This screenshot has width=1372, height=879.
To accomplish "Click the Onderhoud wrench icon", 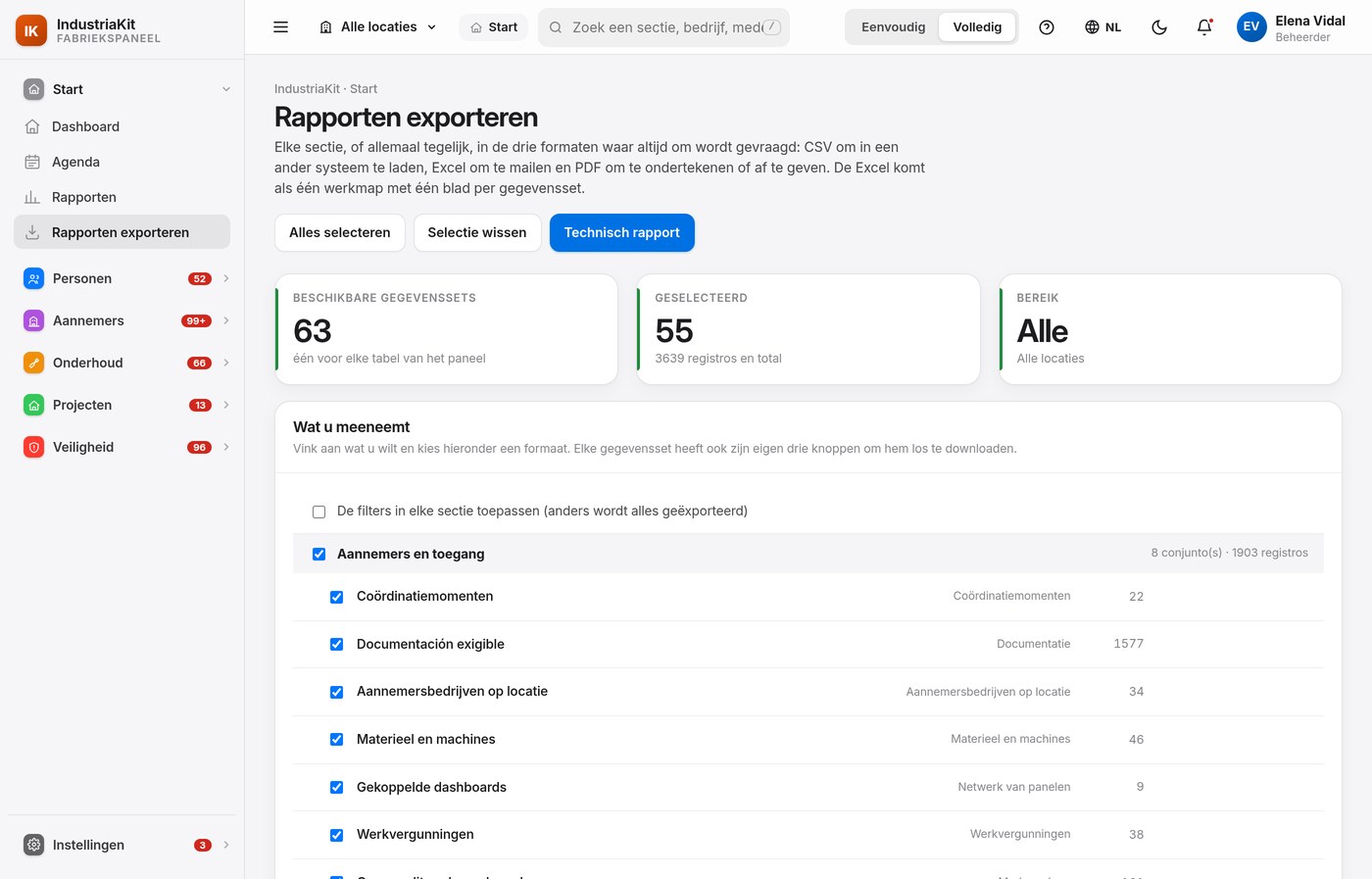I will pos(33,363).
